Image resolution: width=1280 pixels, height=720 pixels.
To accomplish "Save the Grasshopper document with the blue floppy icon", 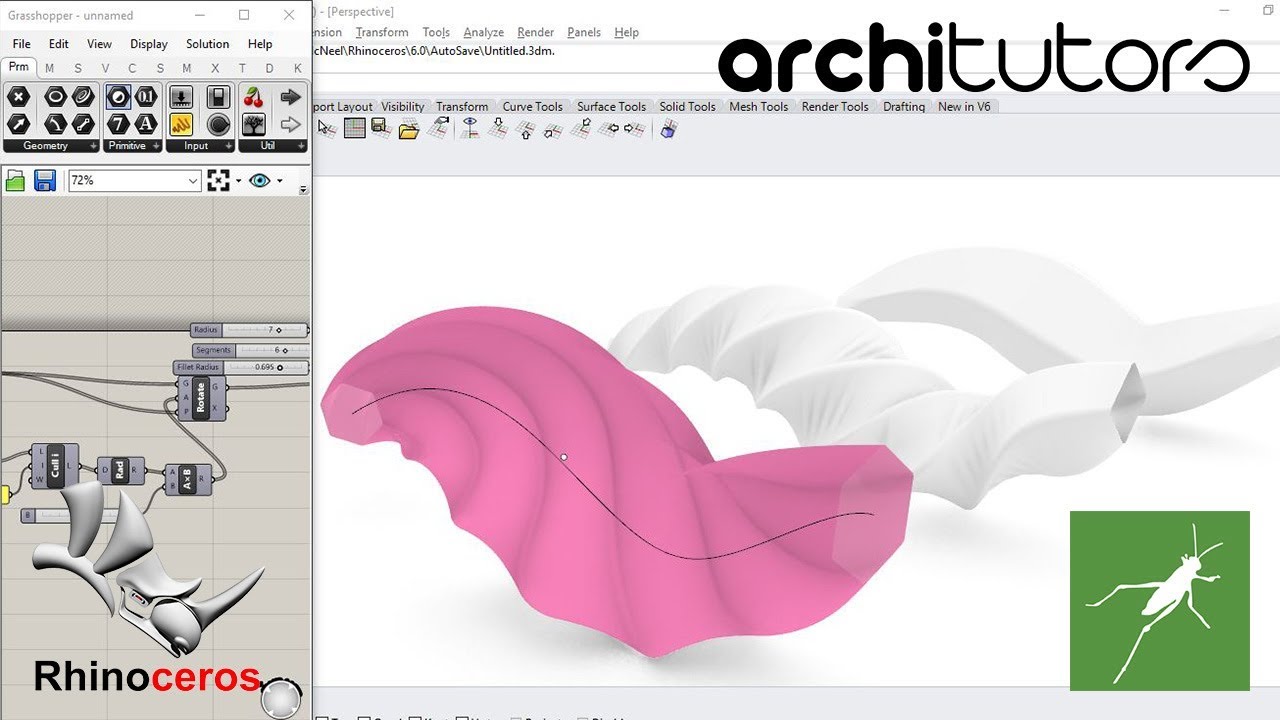I will pyautogui.click(x=44, y=181).
